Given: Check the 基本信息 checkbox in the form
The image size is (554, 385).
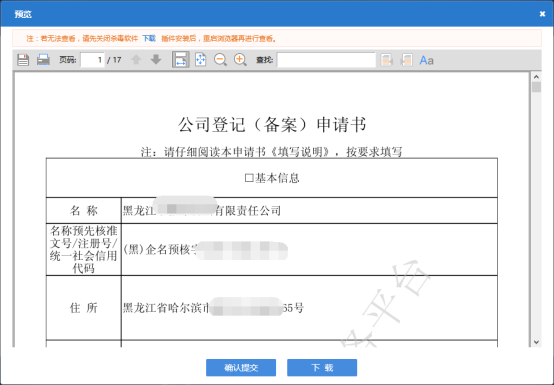Looking at the screenshot, I should click(249, 178).
